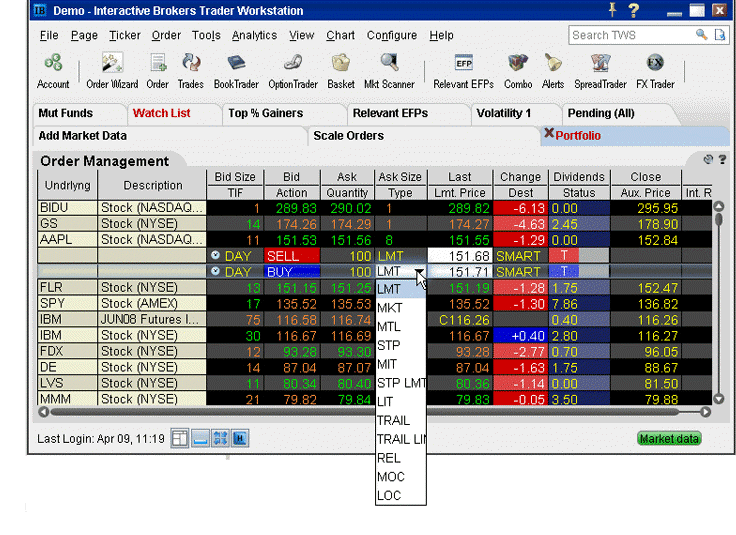The width and height of the screenshot is (736, 535).
Task: Open the Trades toolbar icon
Action: tap(190, 70)
